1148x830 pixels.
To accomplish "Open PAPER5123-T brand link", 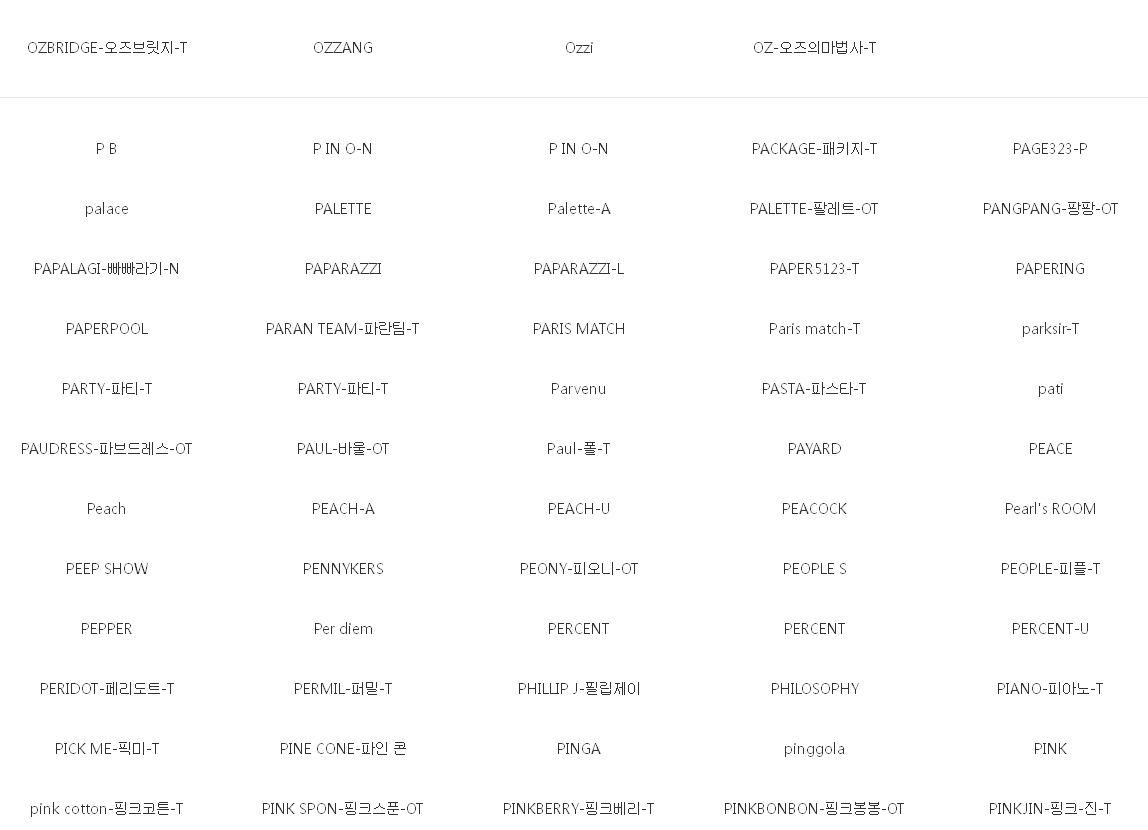I will (814, 269).
